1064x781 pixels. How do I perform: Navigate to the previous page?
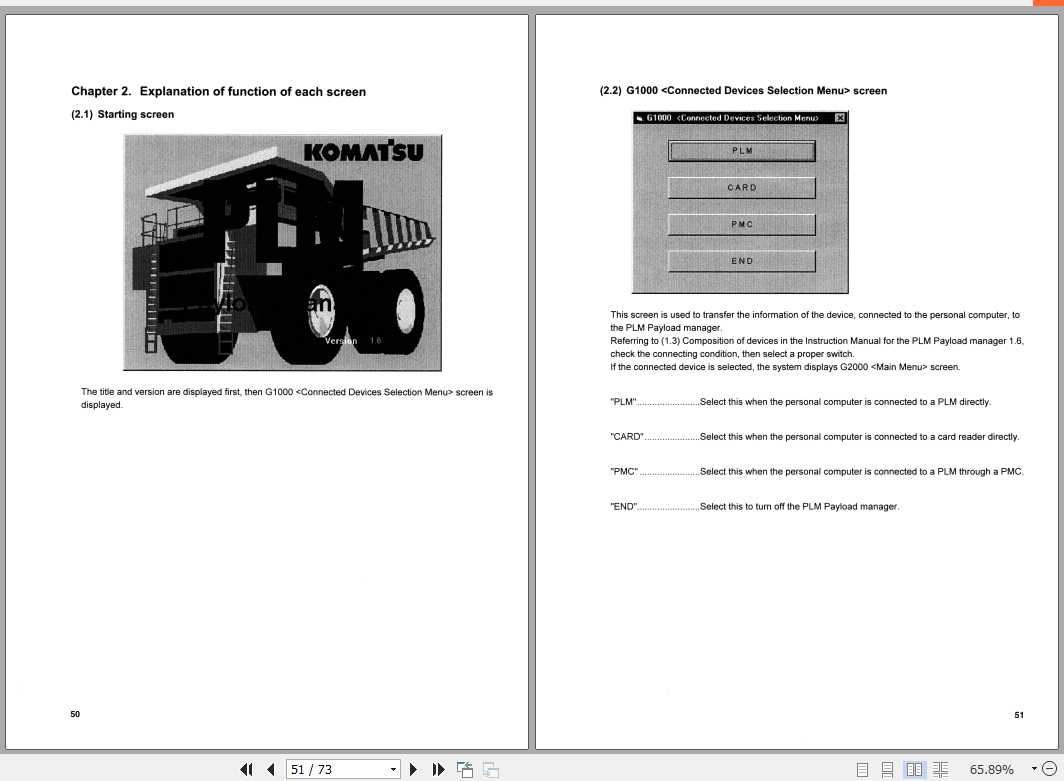(x=270, y=769)
